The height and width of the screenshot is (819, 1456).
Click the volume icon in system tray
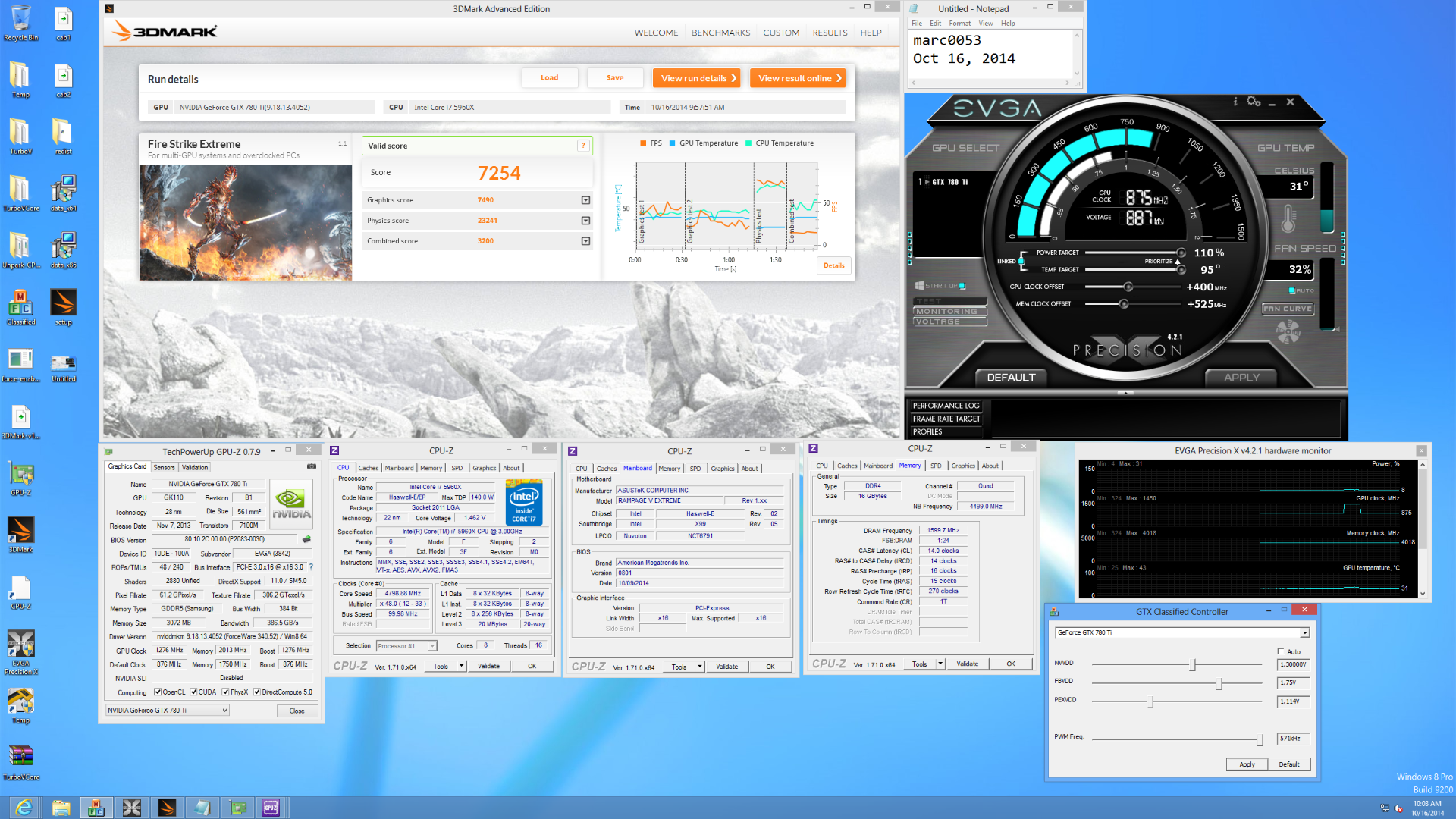point(1399,808)
